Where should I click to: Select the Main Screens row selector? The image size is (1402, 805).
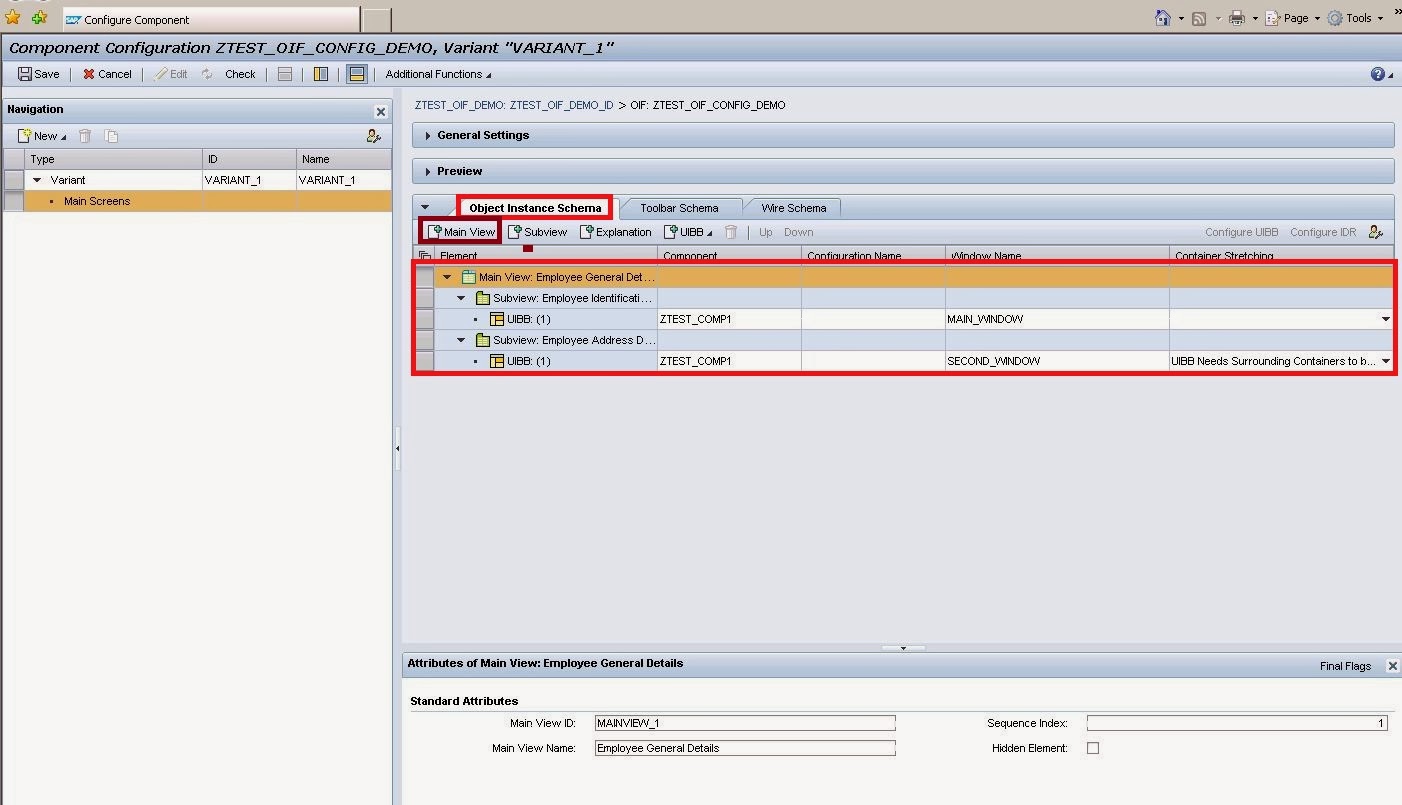tap(14, 201)
